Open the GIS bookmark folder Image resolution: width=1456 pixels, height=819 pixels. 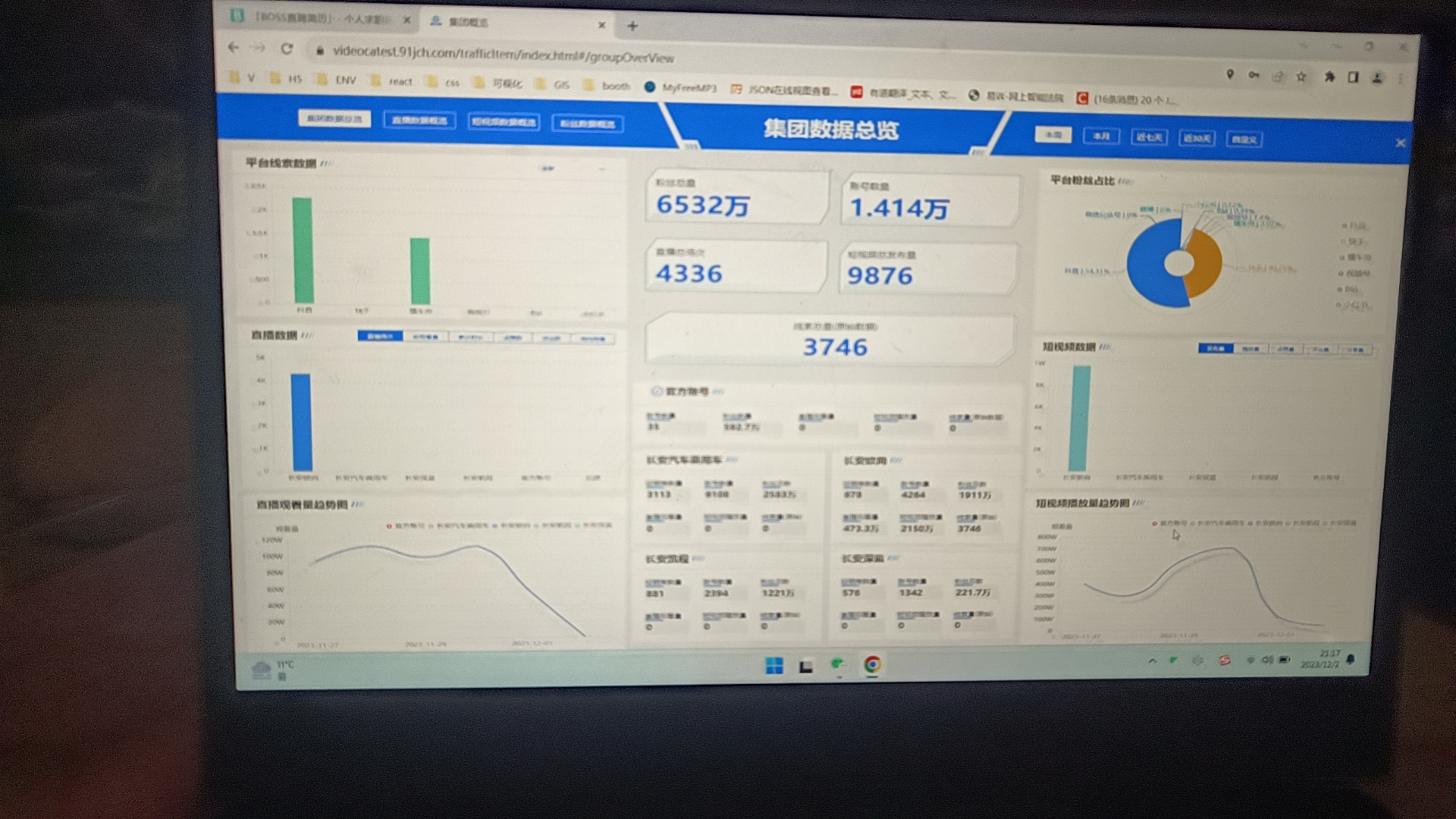pyautogui.click(x=553, y=84)
